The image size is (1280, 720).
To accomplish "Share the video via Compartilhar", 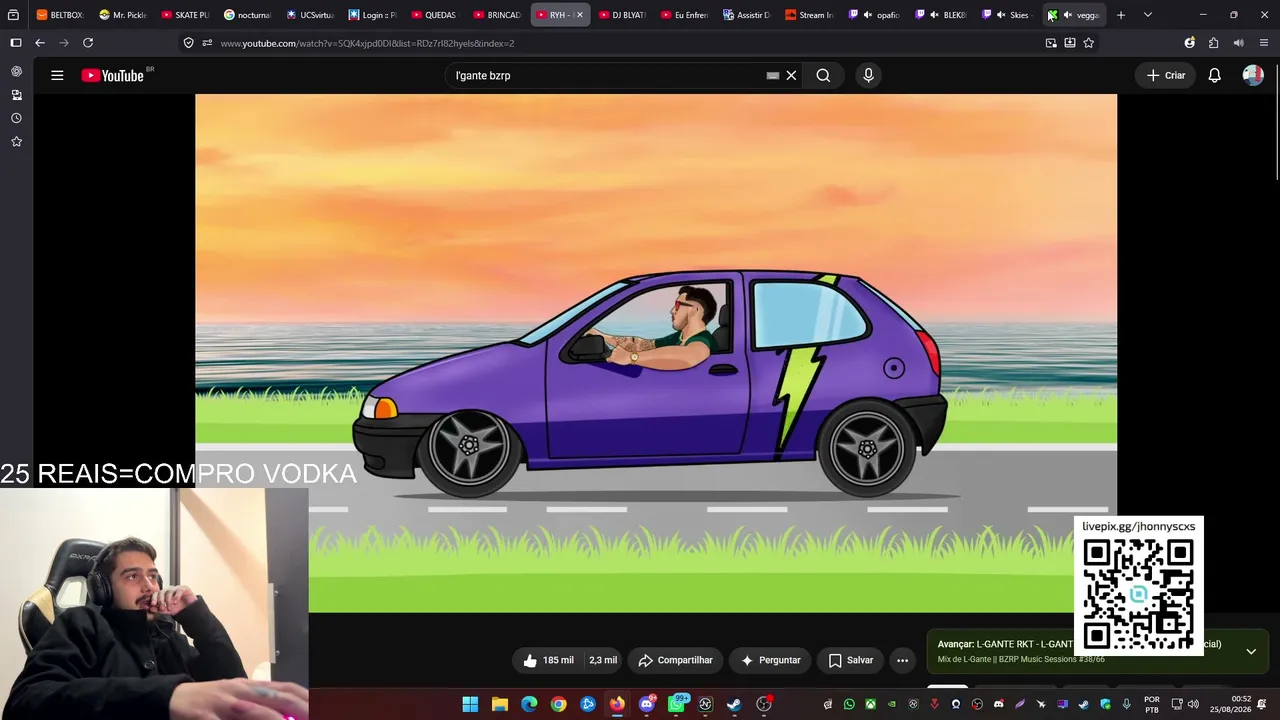I will (676, 660).
